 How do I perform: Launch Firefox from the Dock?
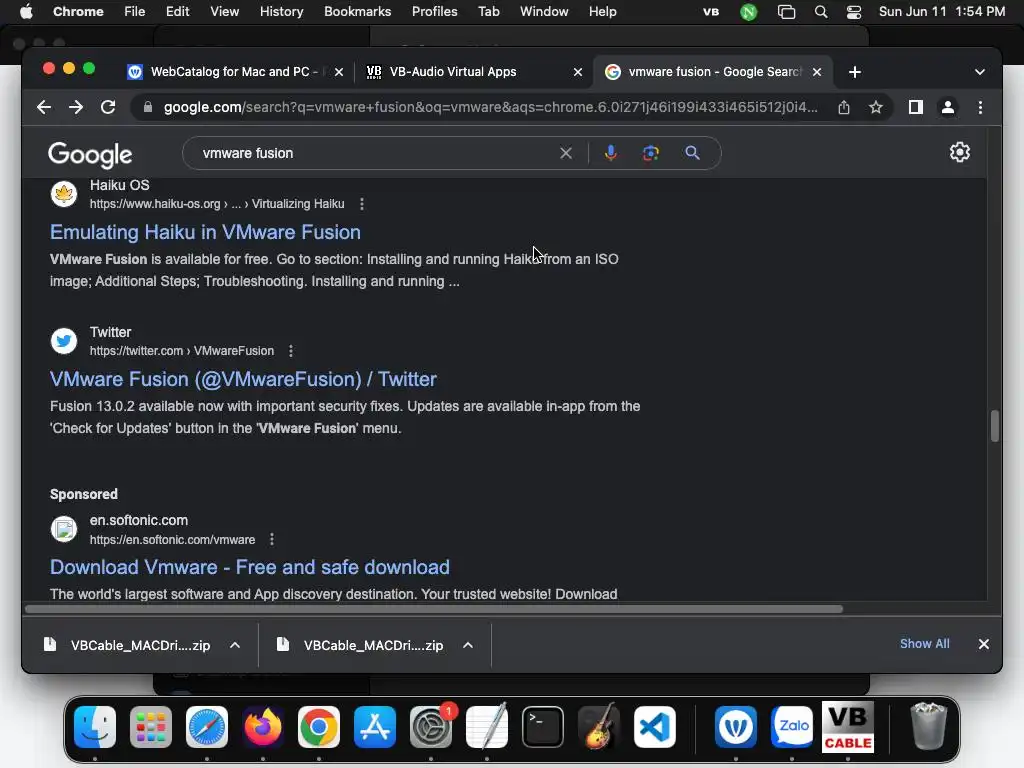click(263, 727)
